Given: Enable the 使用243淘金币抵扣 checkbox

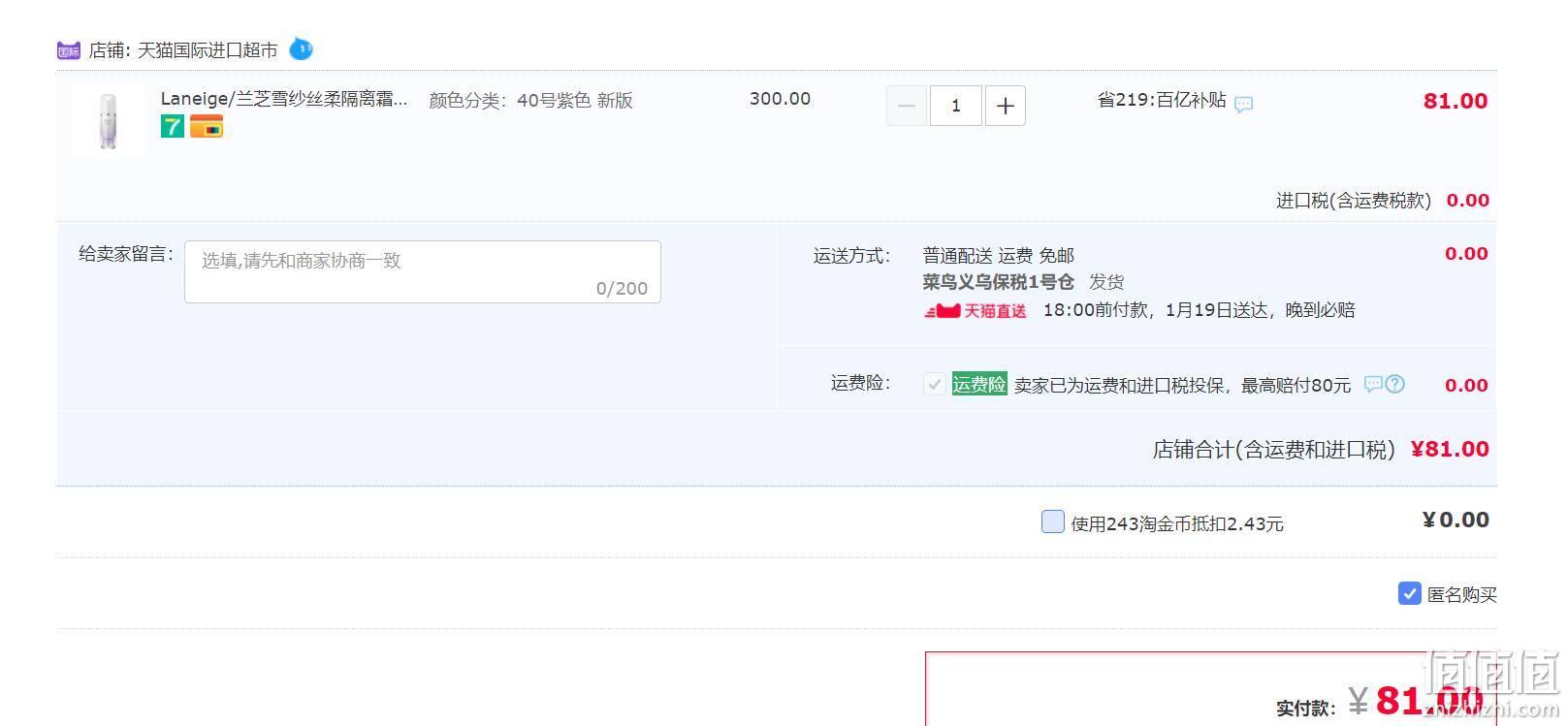Looking at the screenshot, I should point(1053,521).
